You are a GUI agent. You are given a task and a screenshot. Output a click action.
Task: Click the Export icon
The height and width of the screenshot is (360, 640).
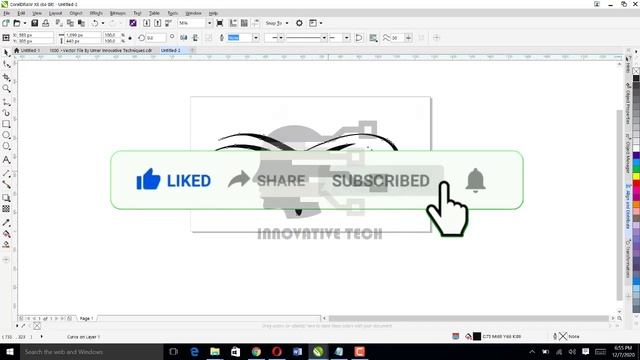pos(158,23)
